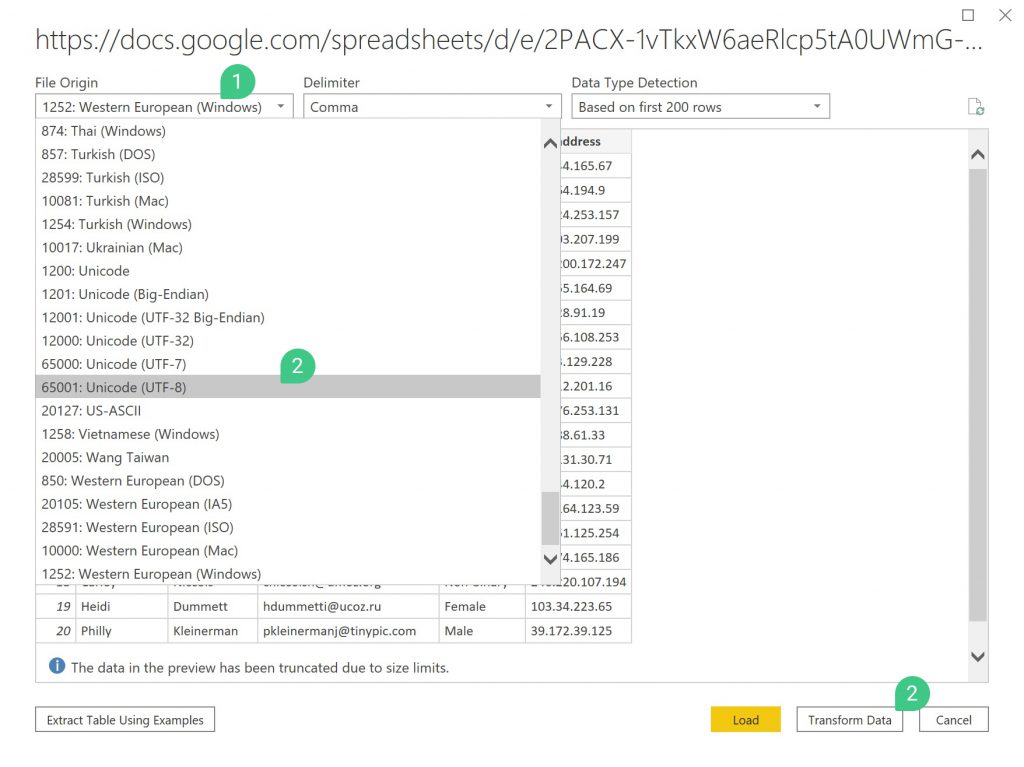The height and width of the screenshot is (767, 1024).
Task: Click preview pane scroll down arrow
Action: [x=978, y=657]
